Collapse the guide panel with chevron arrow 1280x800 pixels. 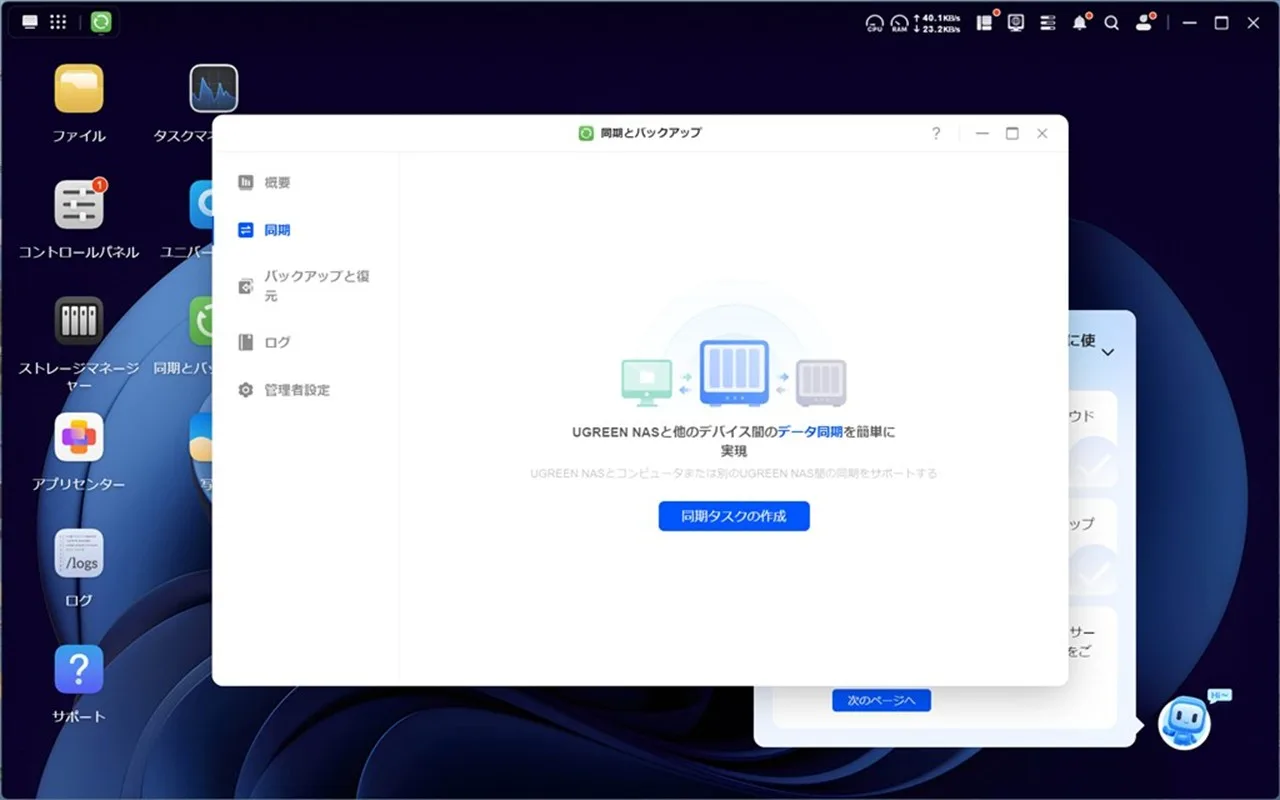(x=1107, y=352)
